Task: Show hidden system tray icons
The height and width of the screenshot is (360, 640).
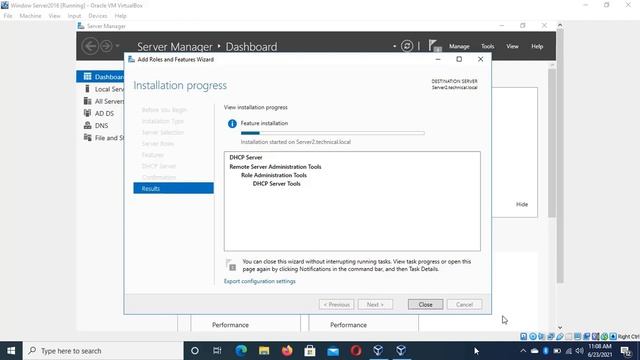Action: (x=523, y=351)
